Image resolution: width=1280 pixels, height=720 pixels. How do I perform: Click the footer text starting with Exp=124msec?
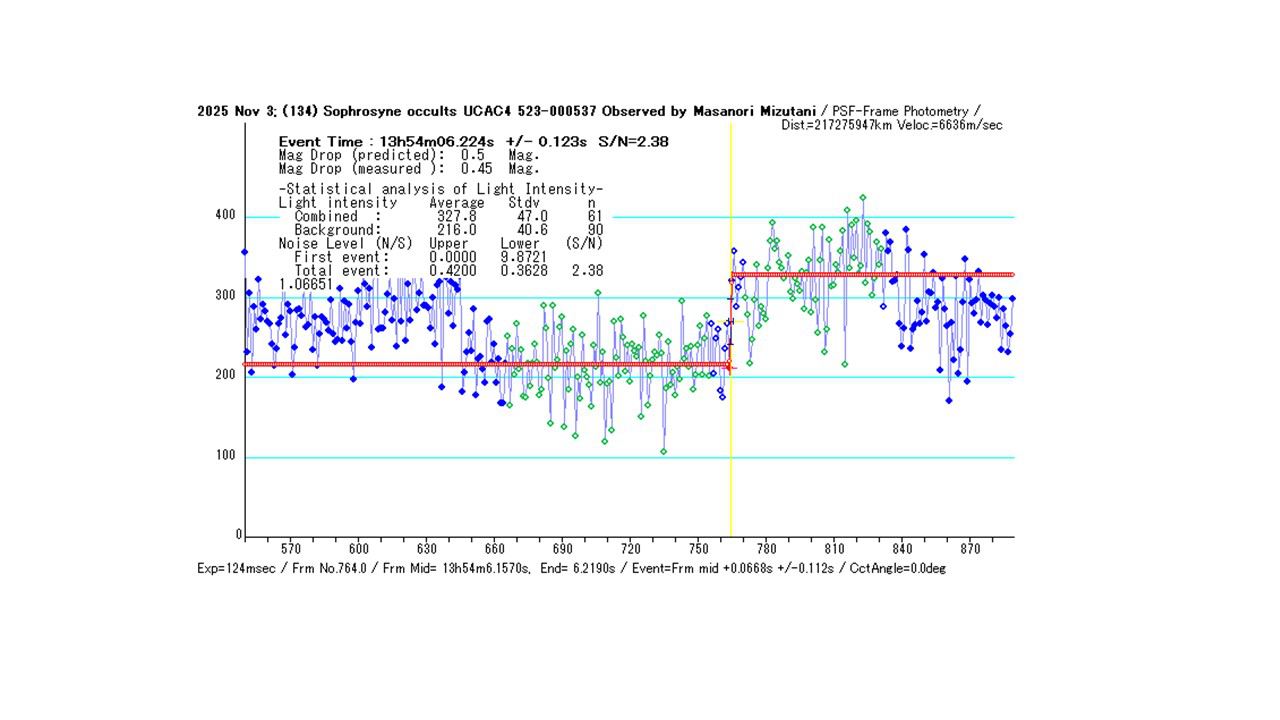[x=571, y=568]
